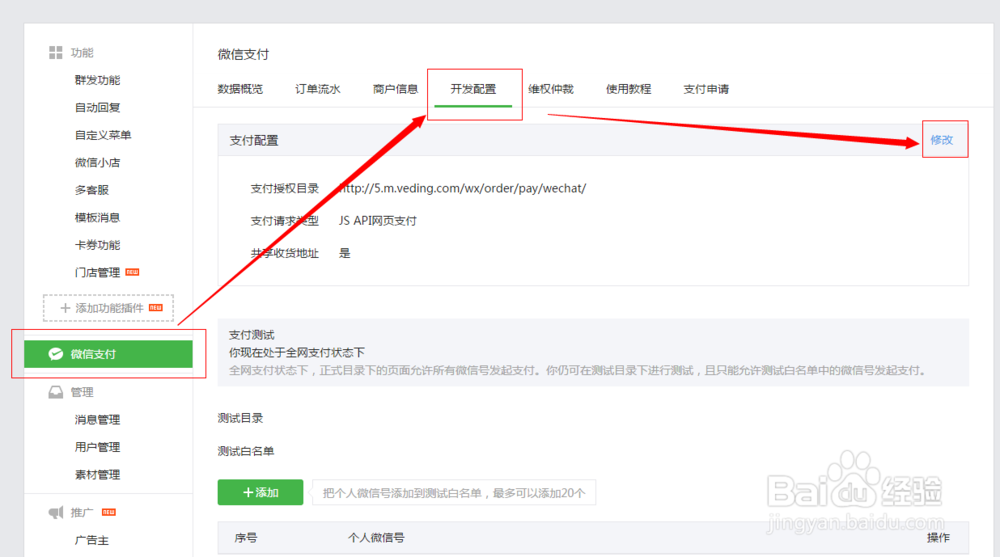Click the WeChat ID whitelist input field
This screenshot has width=1000, height=557.
pos(454,493)
